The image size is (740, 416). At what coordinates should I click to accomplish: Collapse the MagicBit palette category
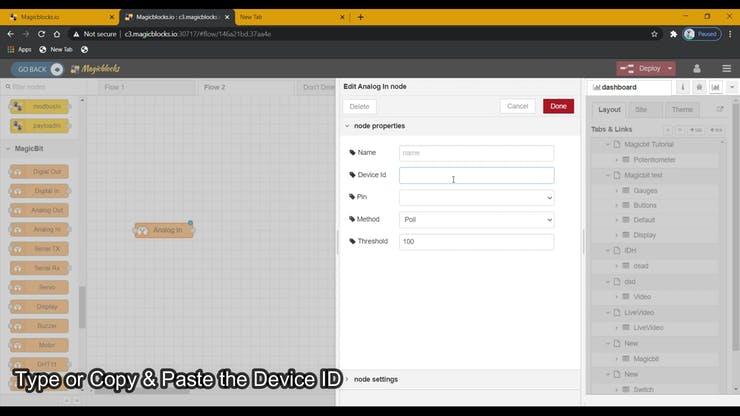37,149
